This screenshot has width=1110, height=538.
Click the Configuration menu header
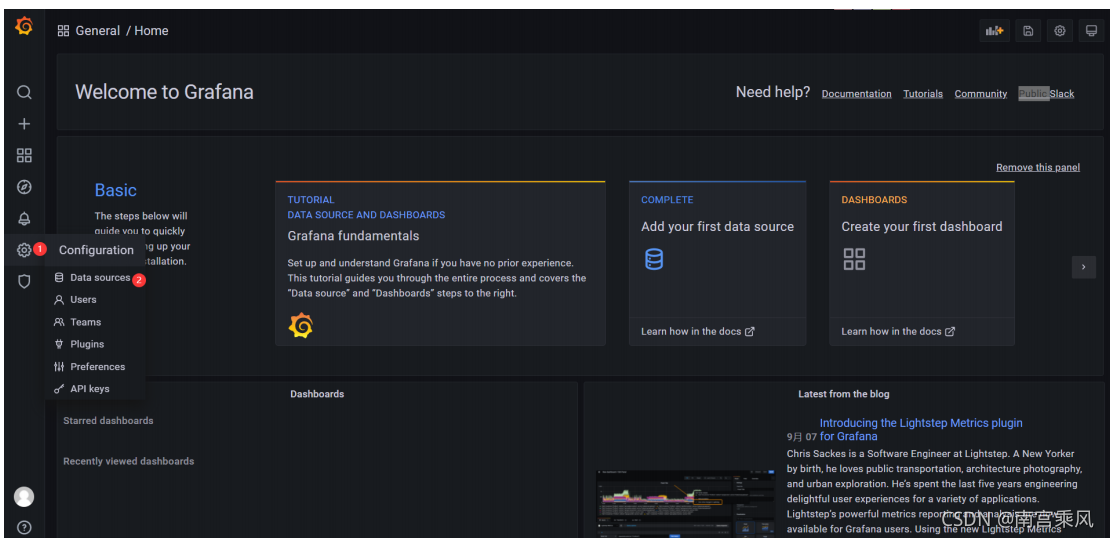[96, 250]
